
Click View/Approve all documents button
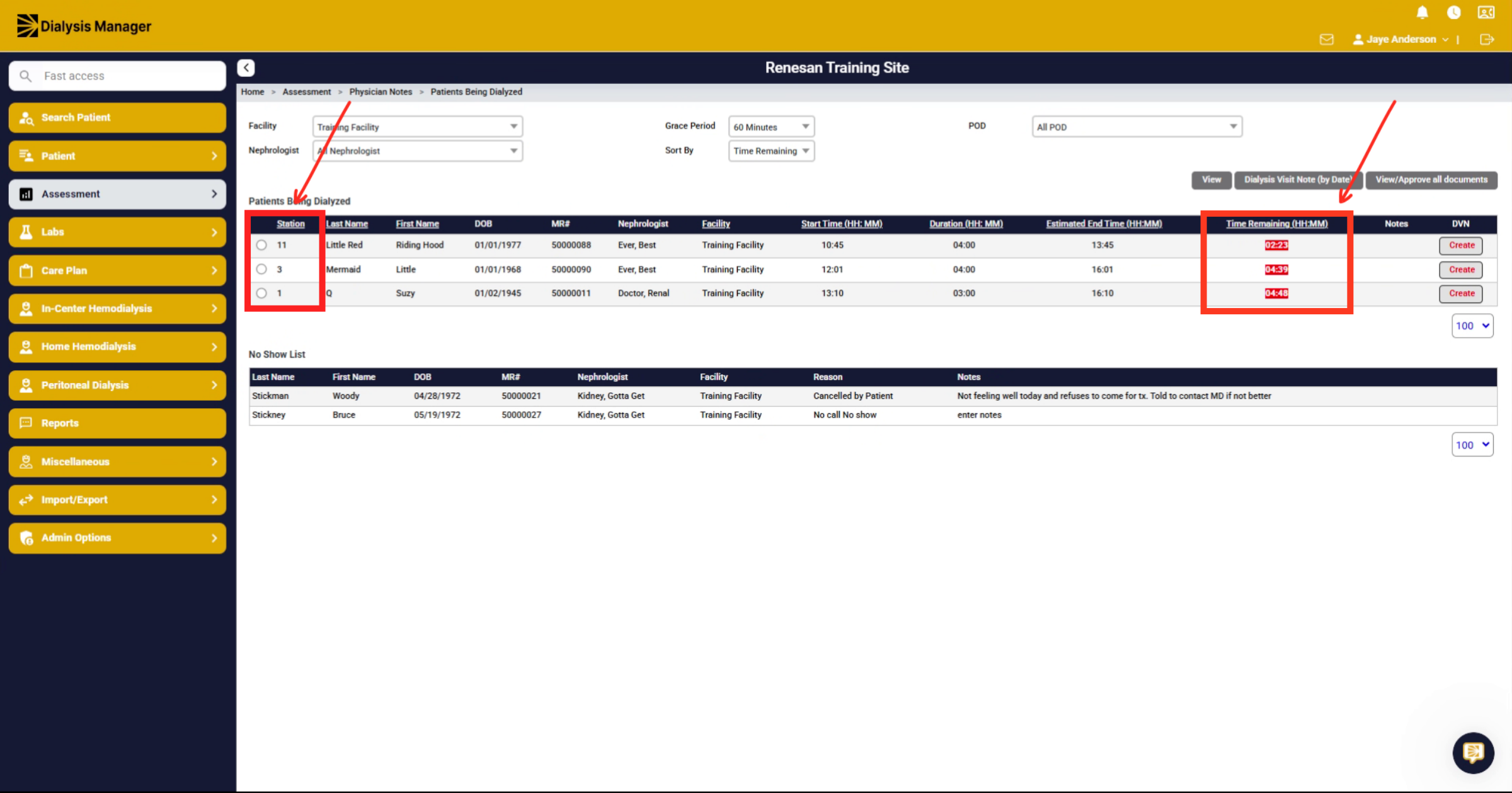[1431, 180]
